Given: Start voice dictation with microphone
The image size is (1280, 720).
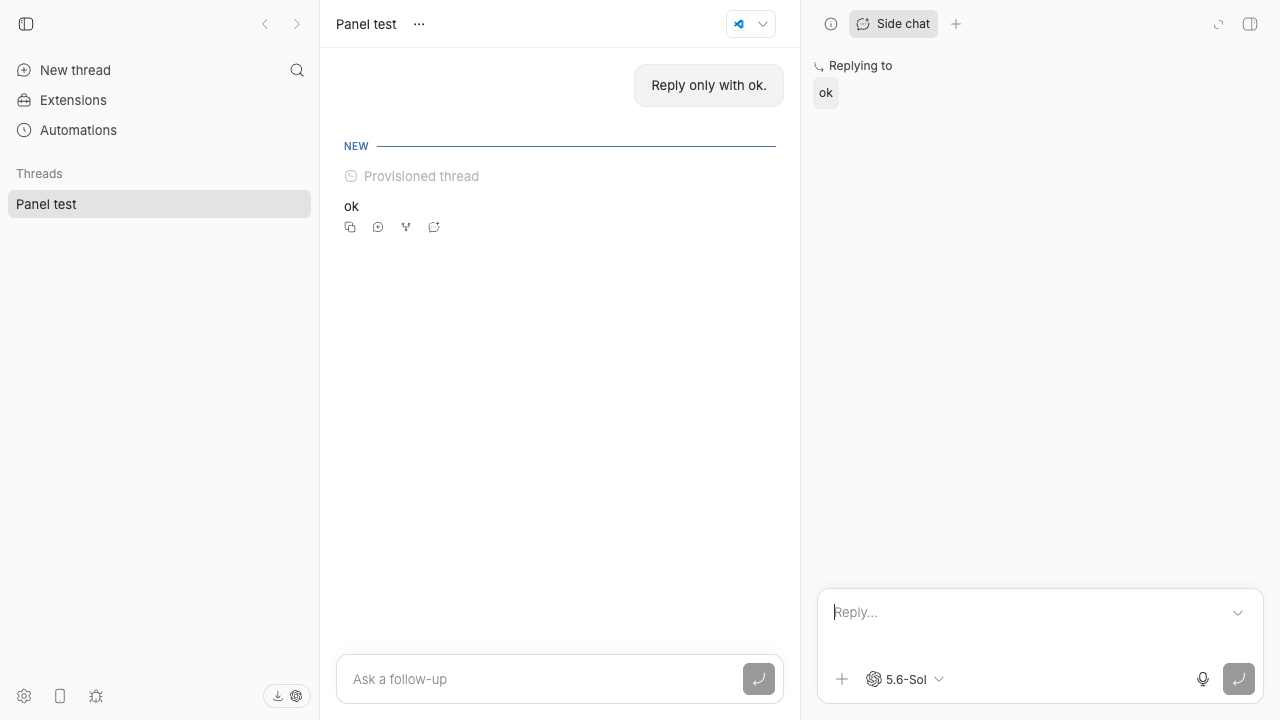Looking at the screenshot, I should coord(1203,679).
